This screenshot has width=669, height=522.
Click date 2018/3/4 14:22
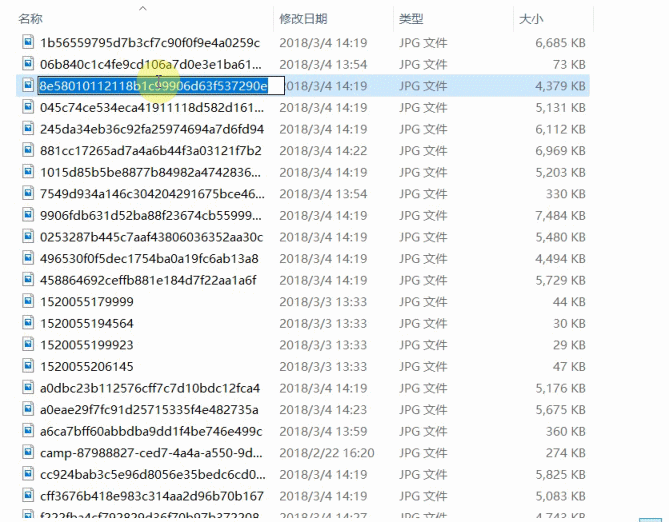(x=323, y=151)
